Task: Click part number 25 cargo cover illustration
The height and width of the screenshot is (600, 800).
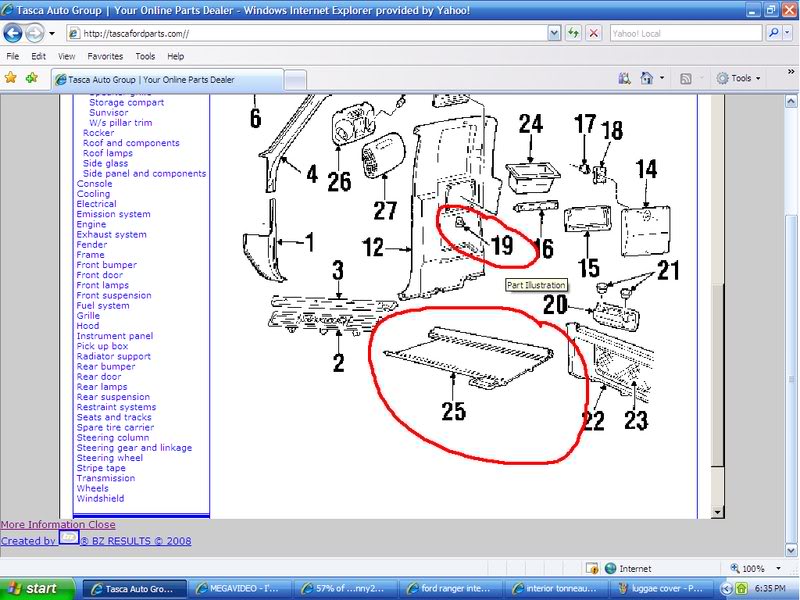Action: pos(468,356)
